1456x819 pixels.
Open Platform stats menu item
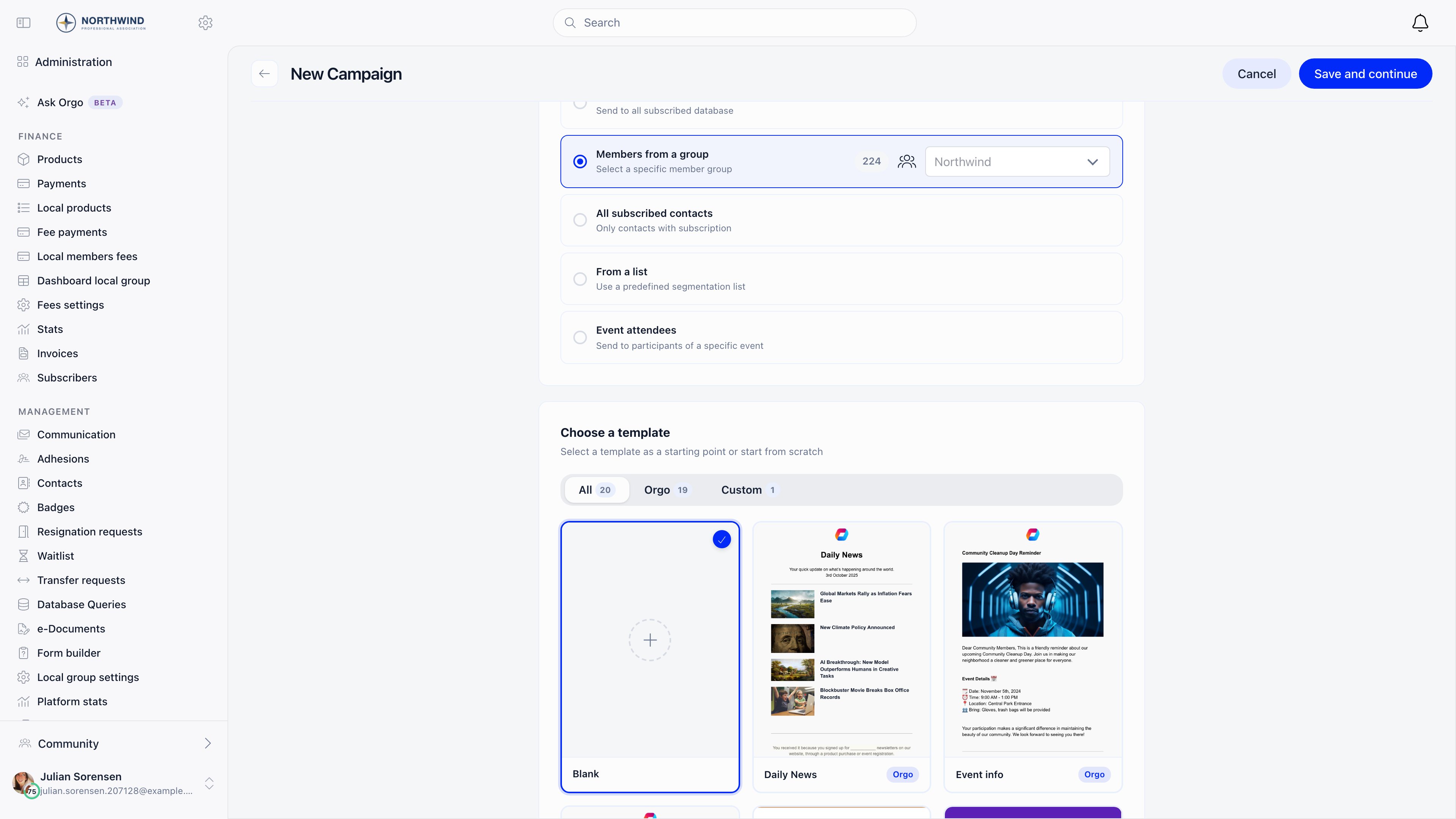click(x=72, y=701)
